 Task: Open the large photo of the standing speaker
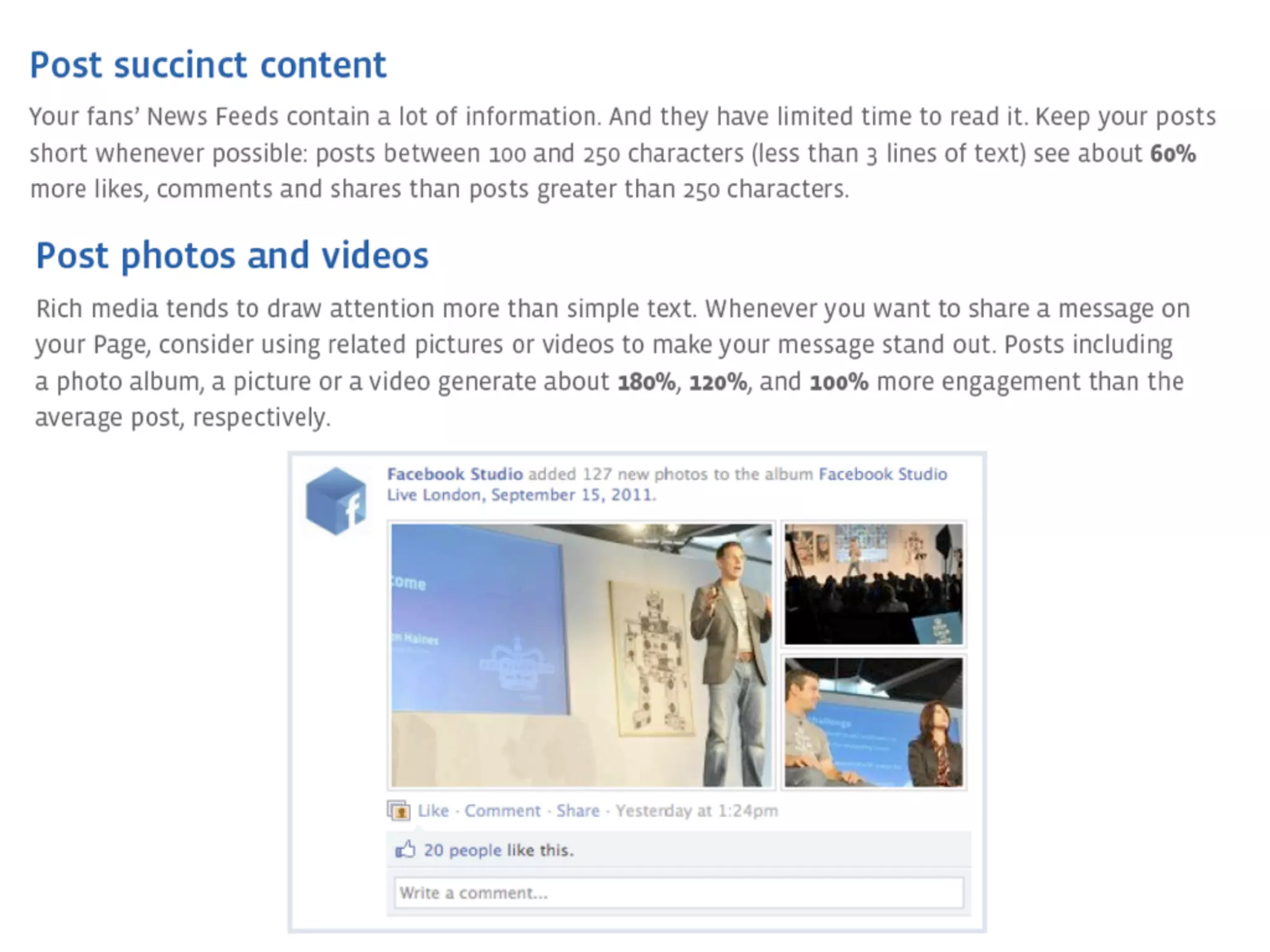click(x=581, y=655)
